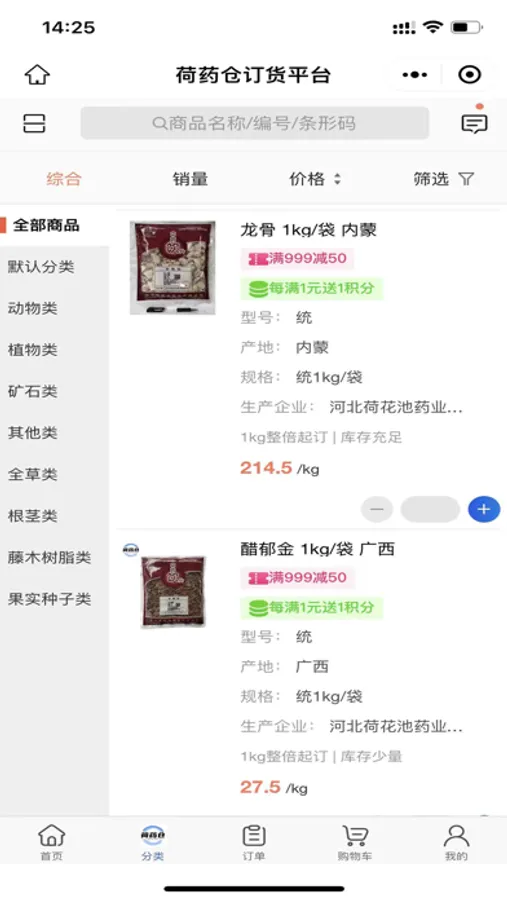This screenshot has height=900, width=507.
Task: Tap the 满999减50 coupon tag on 龙骨
Action: pos(297,258)
